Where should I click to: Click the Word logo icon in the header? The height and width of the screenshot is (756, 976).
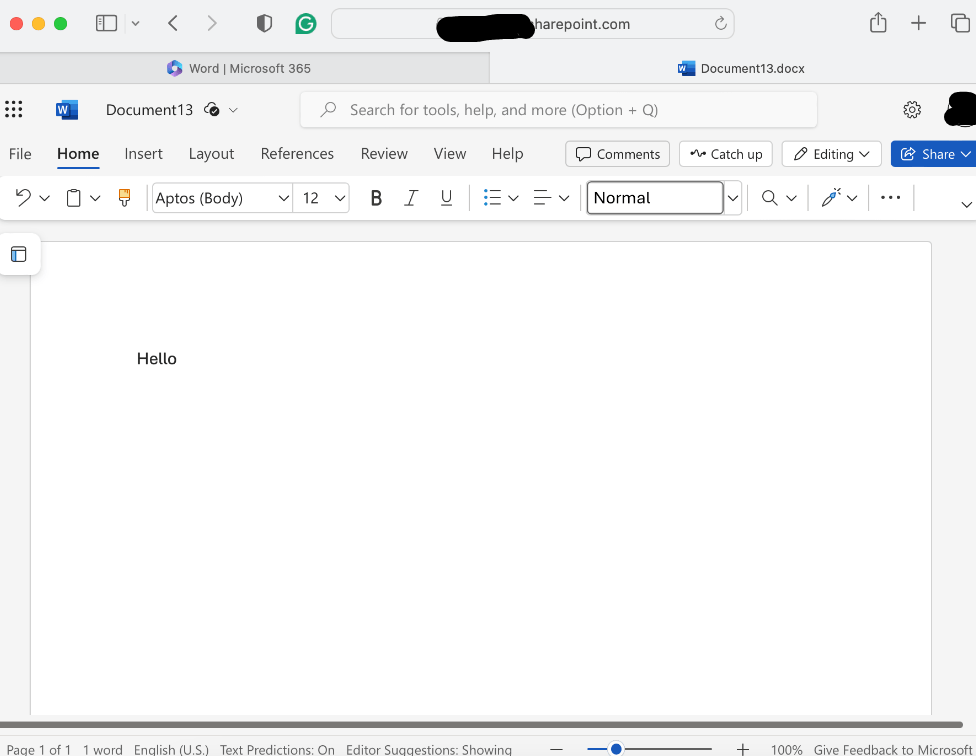pos(67,110)
